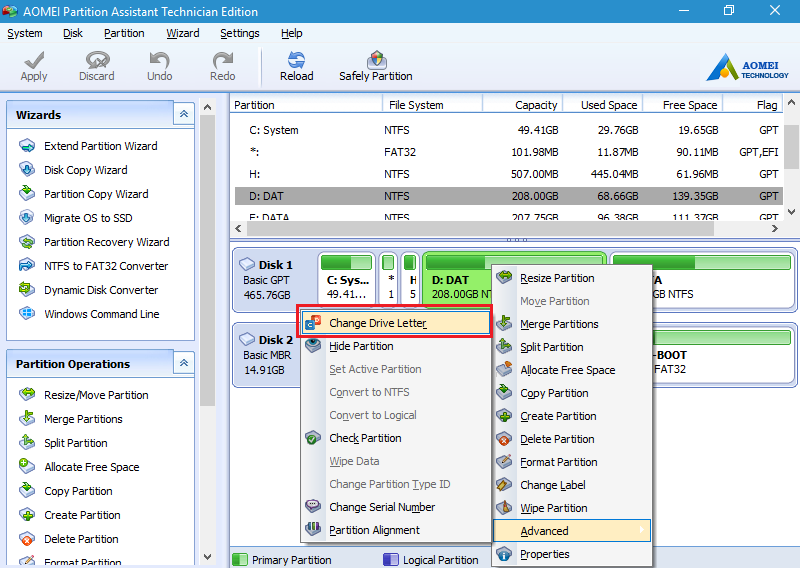Click Allocate Free Space sidebar icon
The height and width of the screenshot is (568, 800).
click(x=27, y=467)
